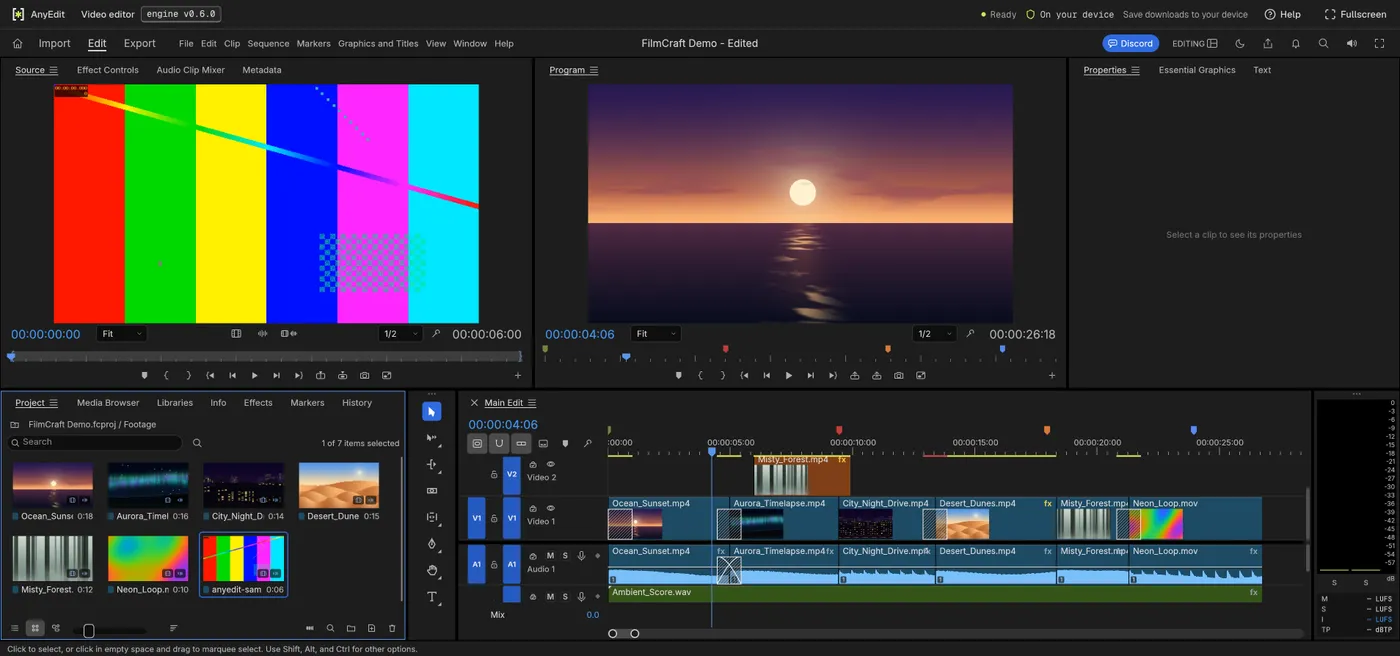Play the Program monitor sequence
This screenshot has width=1400, height=656.
click(x=788, y=375)
